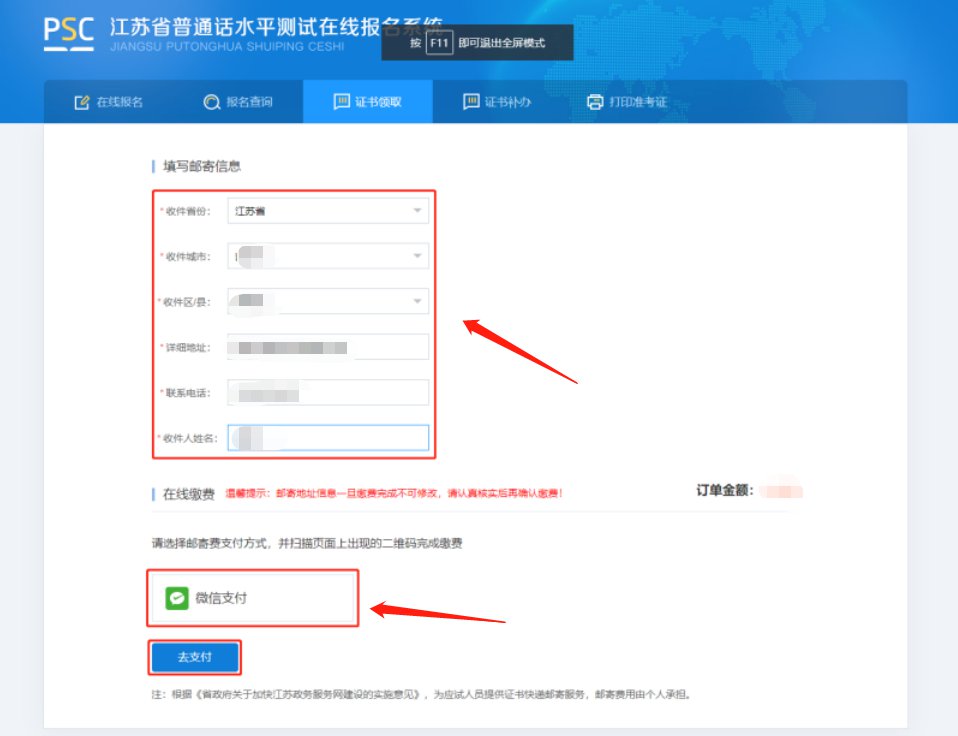
Task: Click the 打印准考证 printer icon
Action: point(595,102)
